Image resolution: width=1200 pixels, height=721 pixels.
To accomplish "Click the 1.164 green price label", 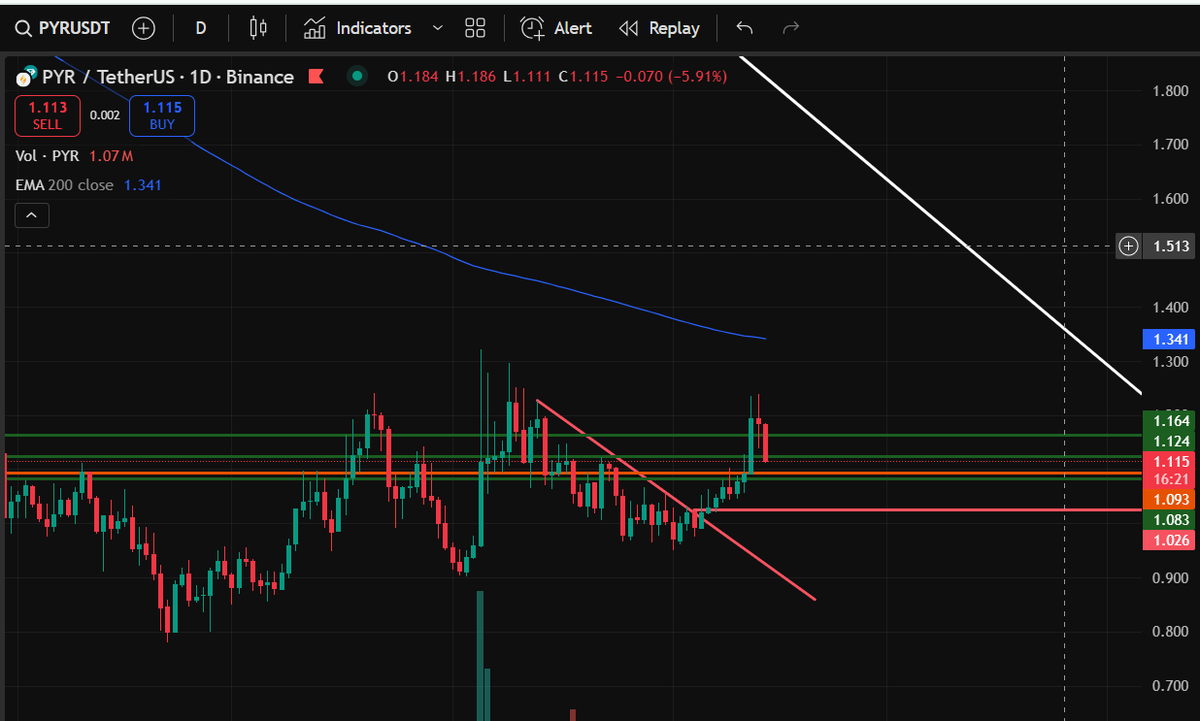I will pyautogui.click(x=1168, y=422).
